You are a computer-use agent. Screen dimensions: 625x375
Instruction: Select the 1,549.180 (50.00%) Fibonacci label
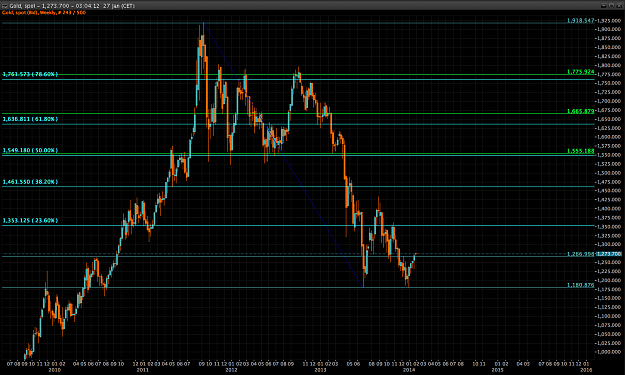click(30, 150)
